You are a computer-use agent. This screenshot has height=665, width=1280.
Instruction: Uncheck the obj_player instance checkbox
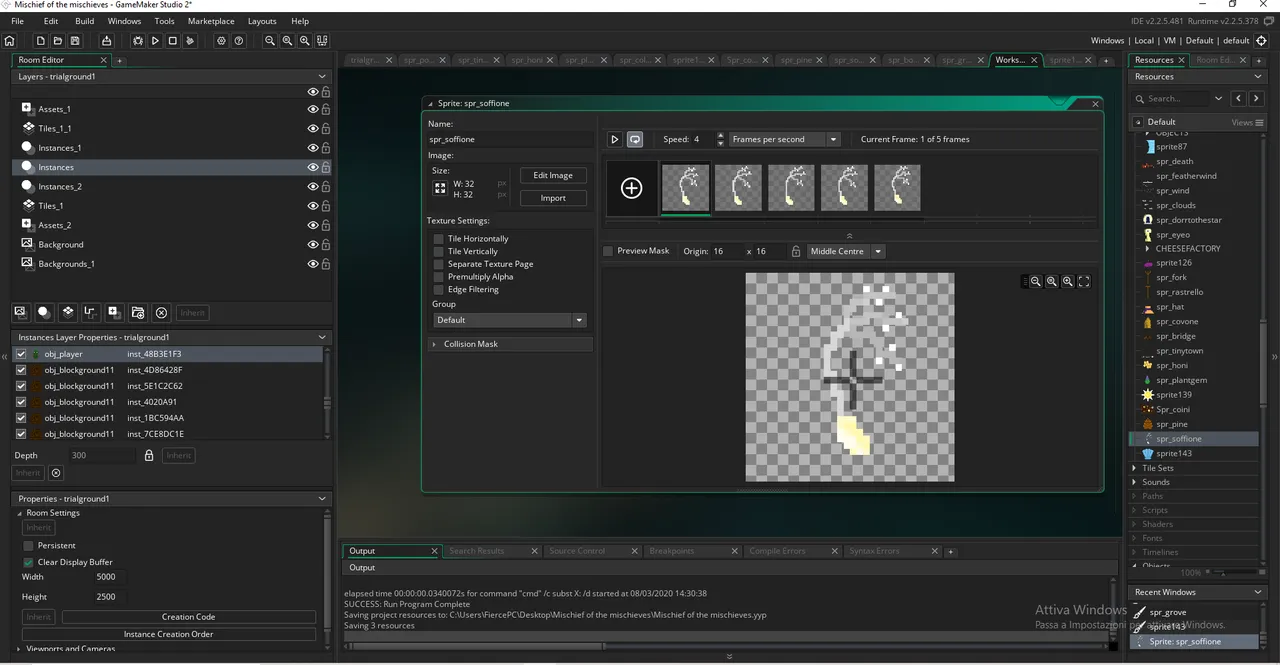(x=21, y=354)
